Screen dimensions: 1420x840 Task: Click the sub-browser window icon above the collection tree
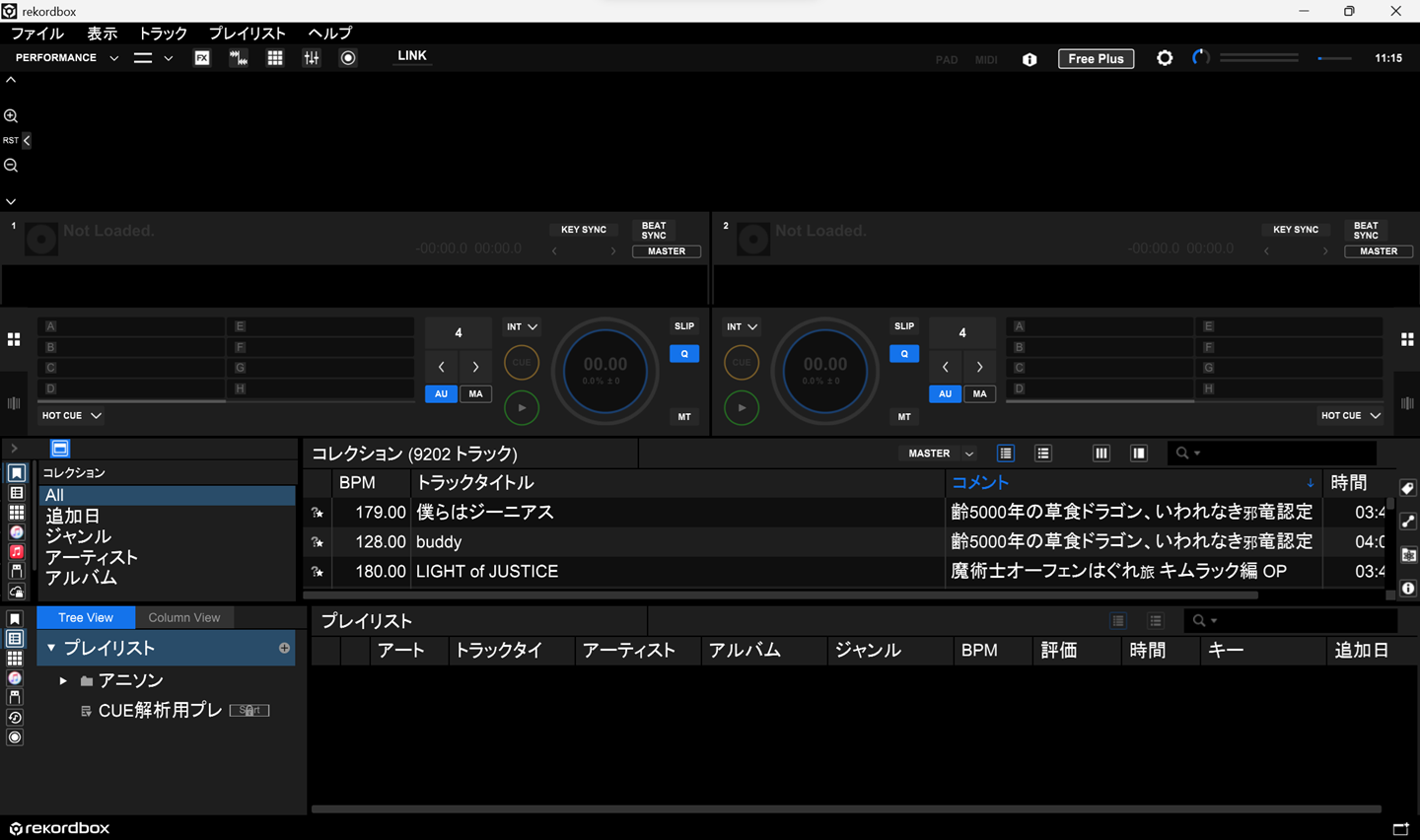coord(60,449)
